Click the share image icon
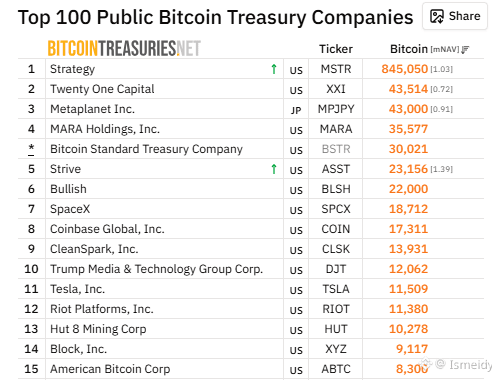500x380 pixels. coord(437,16)
